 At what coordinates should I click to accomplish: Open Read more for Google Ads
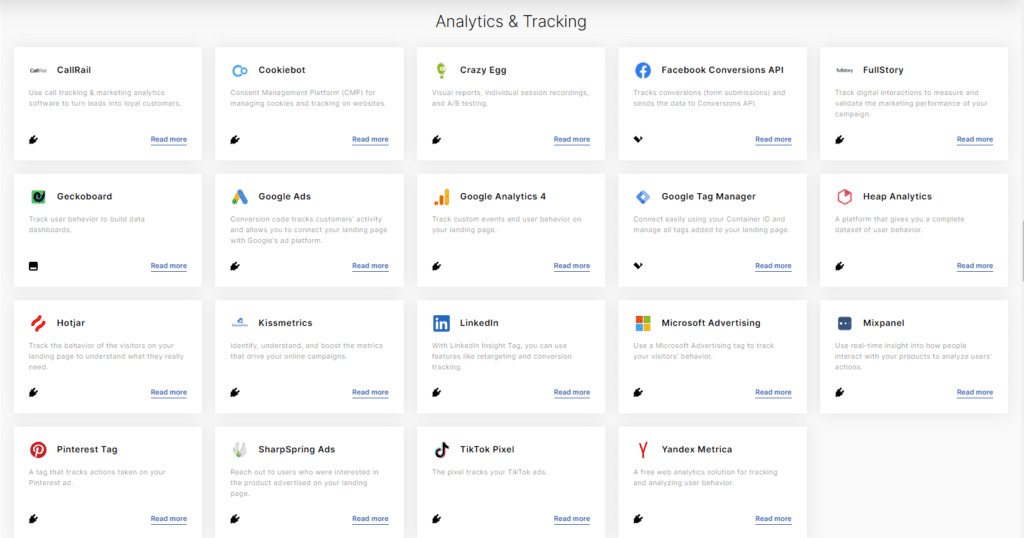point(370,266)
